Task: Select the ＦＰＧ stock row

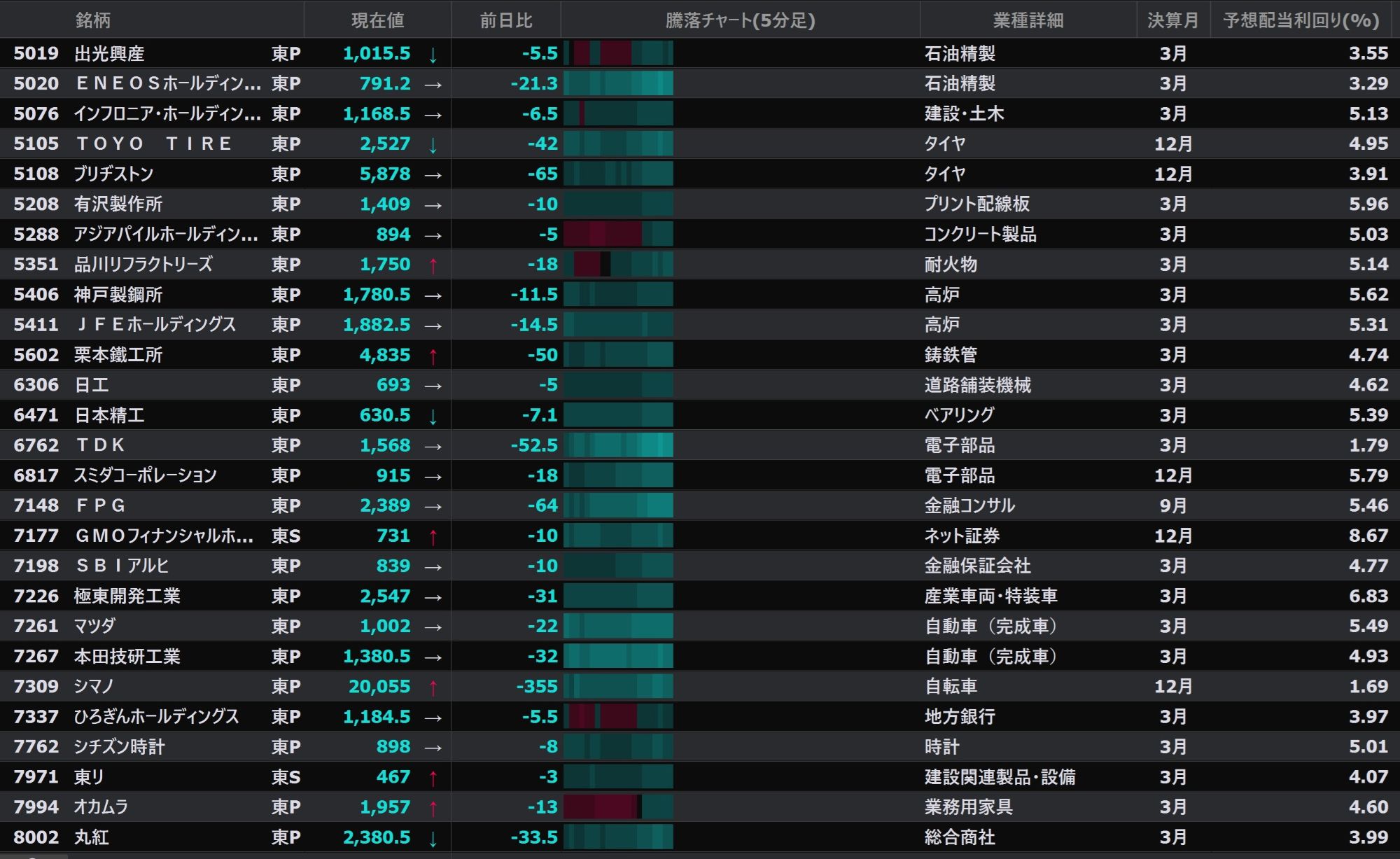Action: 700,505
